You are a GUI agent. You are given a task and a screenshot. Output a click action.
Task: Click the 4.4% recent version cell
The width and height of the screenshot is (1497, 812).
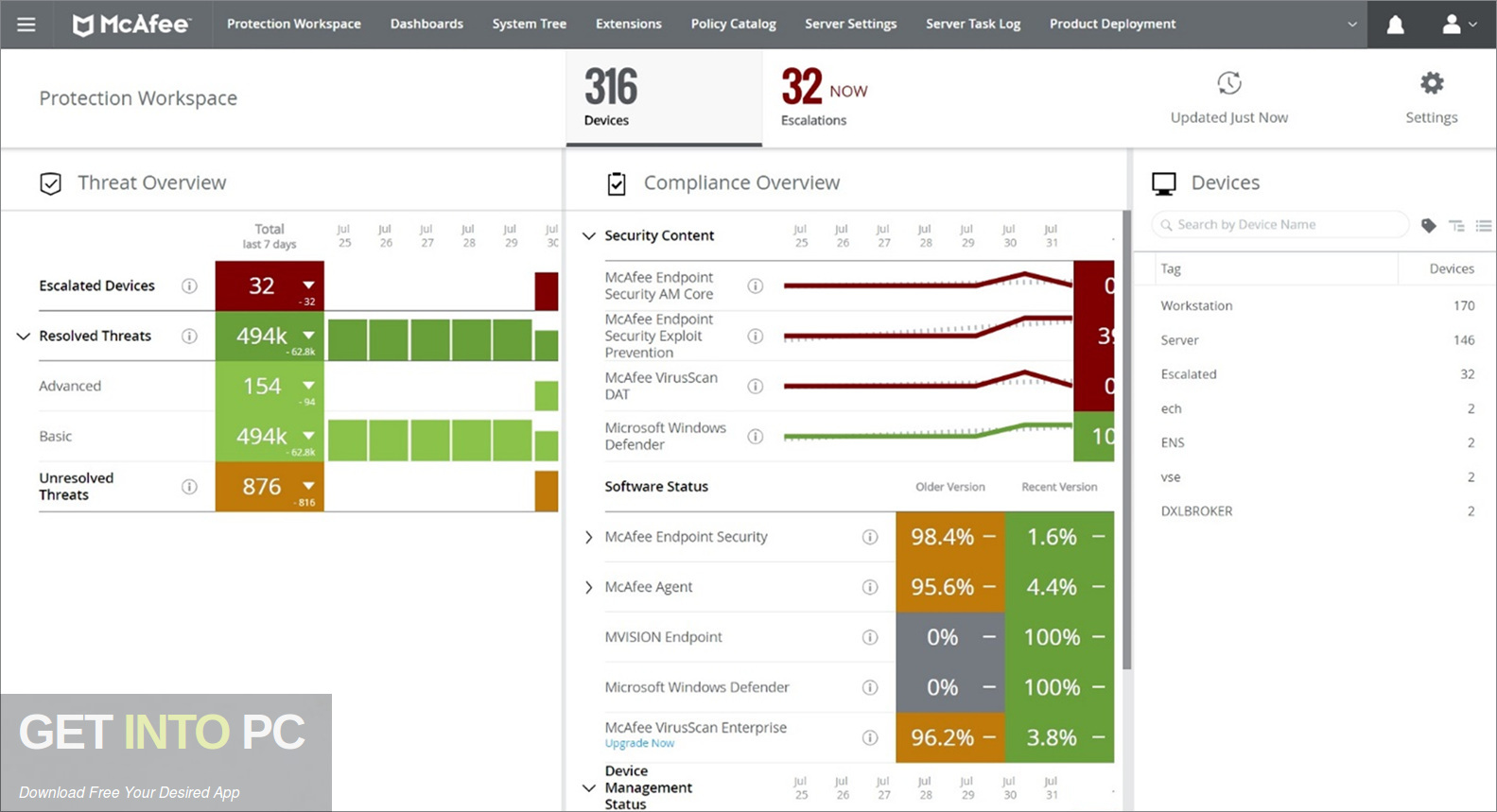click(1060, 587)
